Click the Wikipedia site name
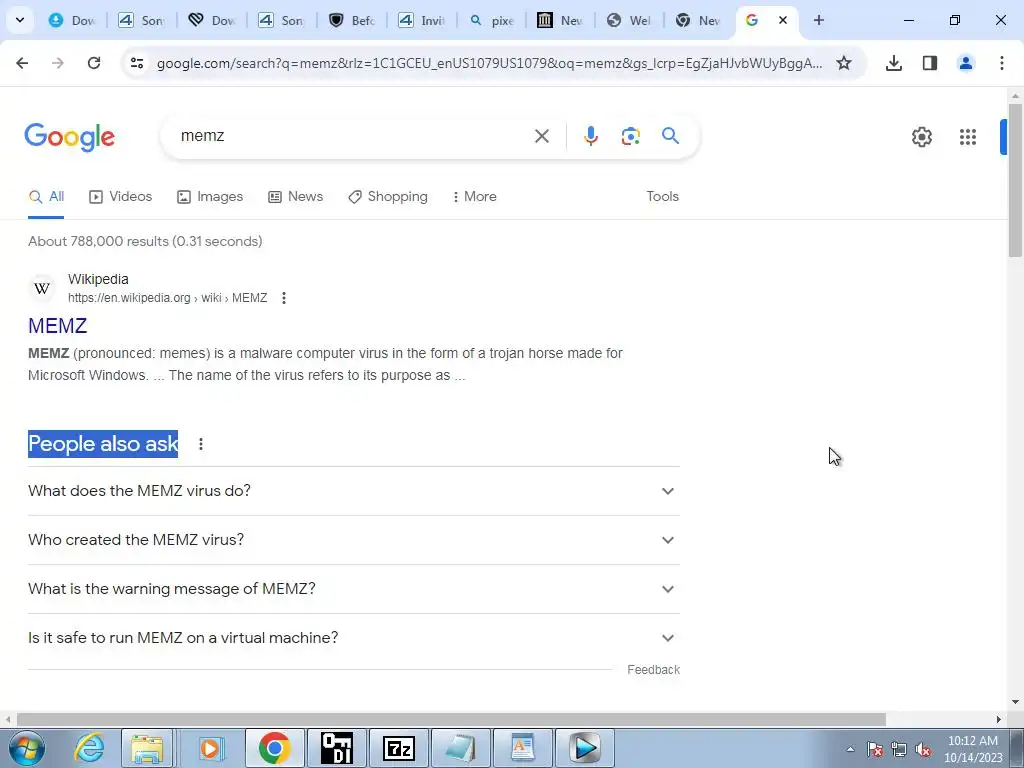This screenshot has width=1024, height=768. click(98, 280)
